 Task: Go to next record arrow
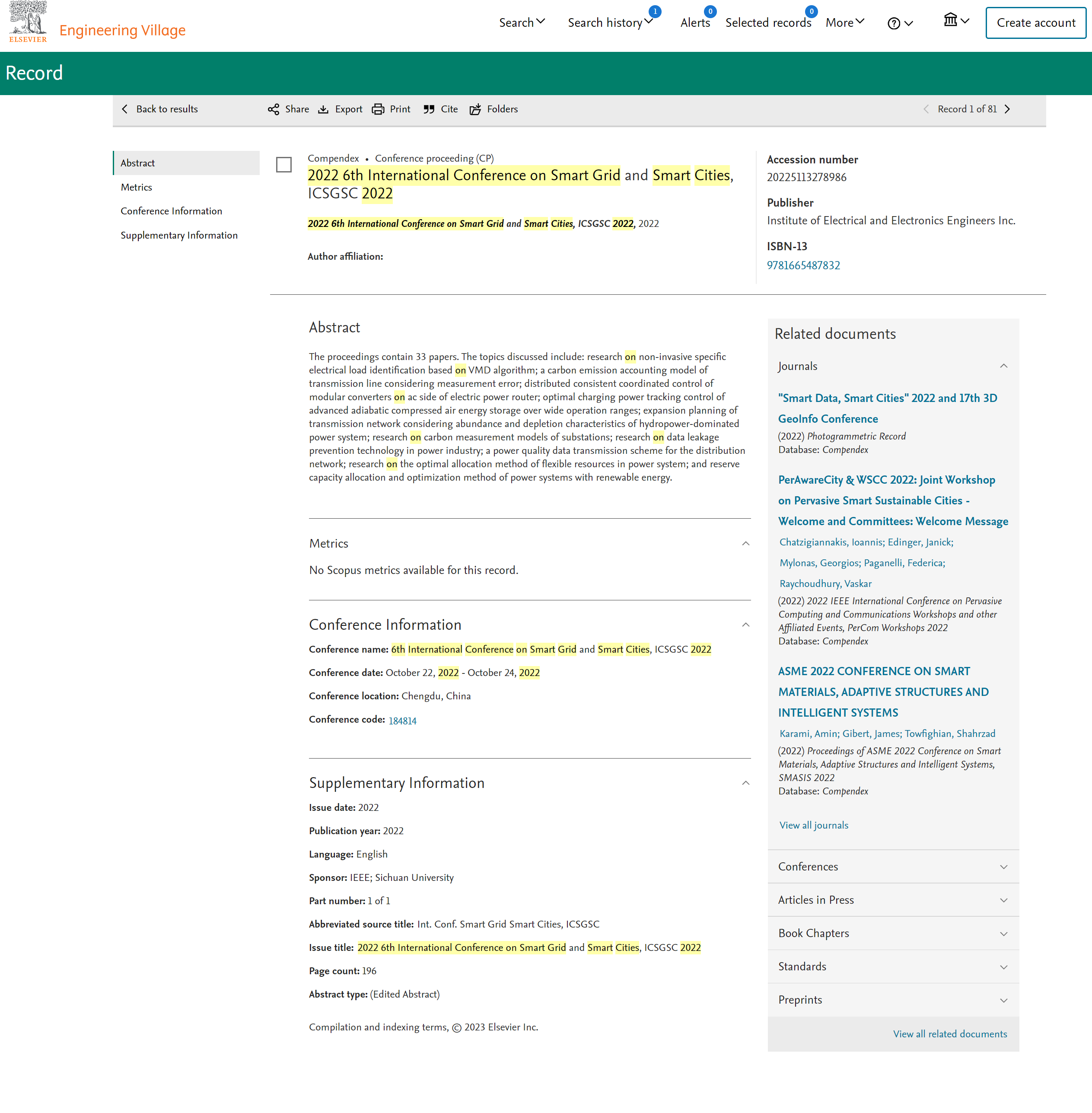coord(1007,109)
